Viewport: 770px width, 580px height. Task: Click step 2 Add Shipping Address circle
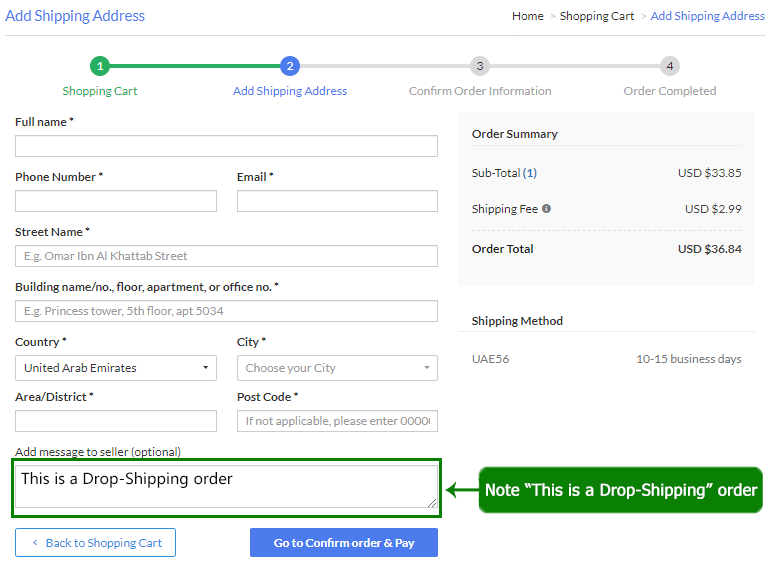(290, 66)
